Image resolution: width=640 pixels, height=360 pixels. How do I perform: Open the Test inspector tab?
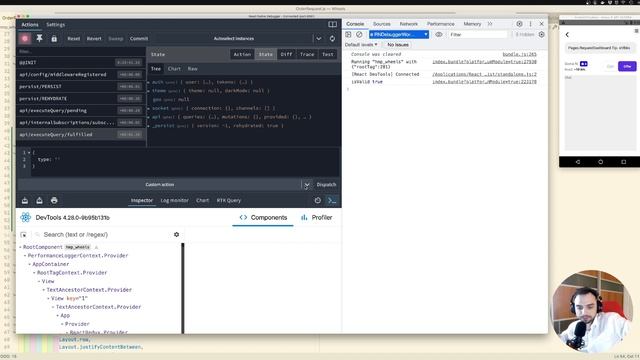328,54
